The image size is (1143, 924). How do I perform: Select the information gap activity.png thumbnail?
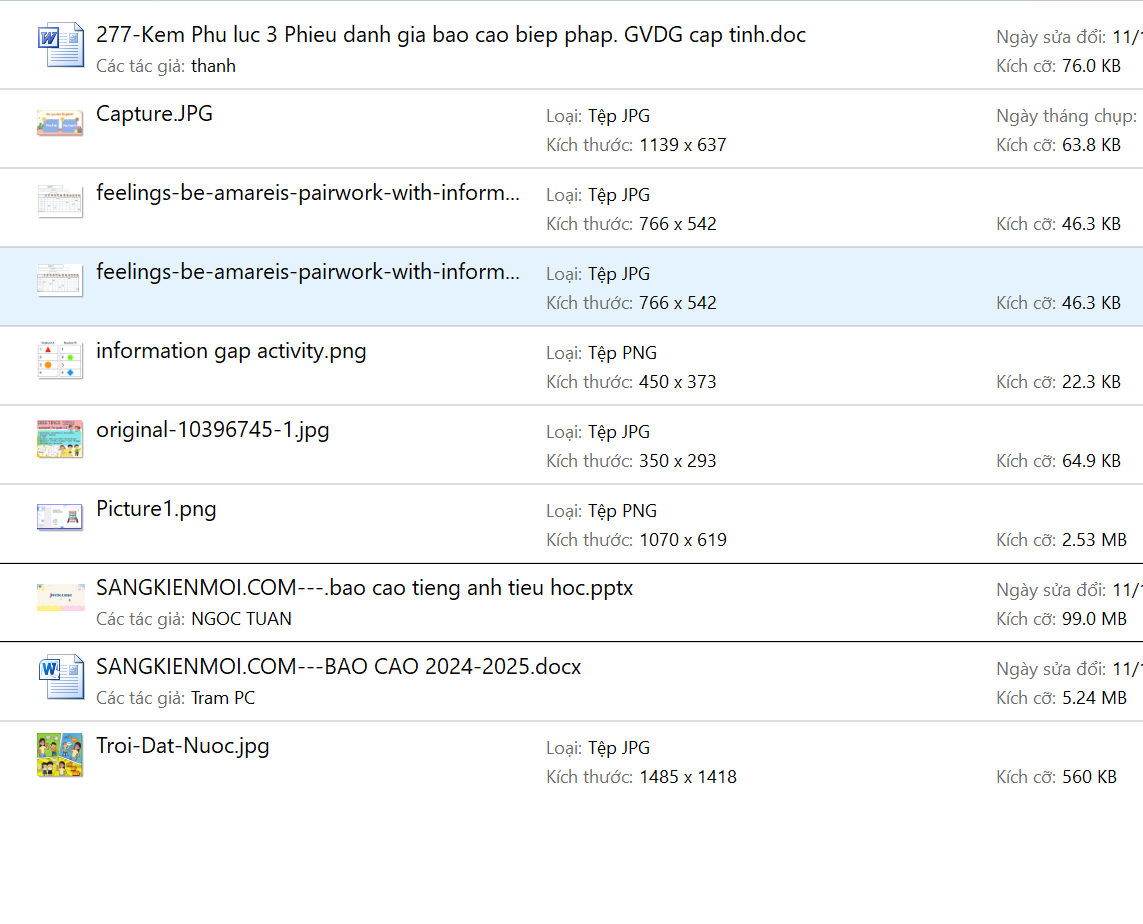pyautogui.click(x=60, y=360)
